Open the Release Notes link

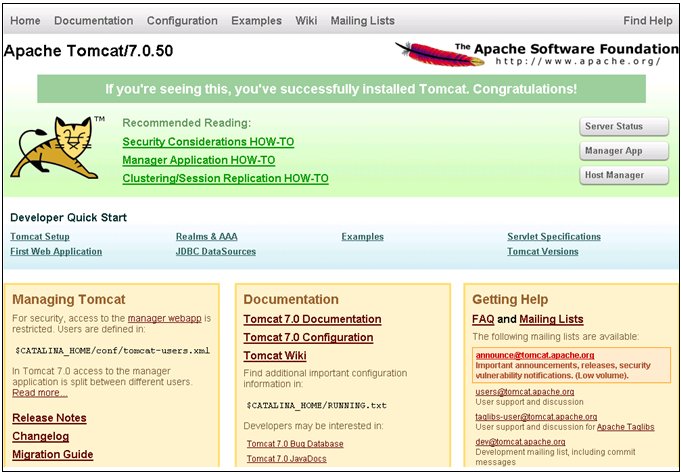[x=49, y=418]
